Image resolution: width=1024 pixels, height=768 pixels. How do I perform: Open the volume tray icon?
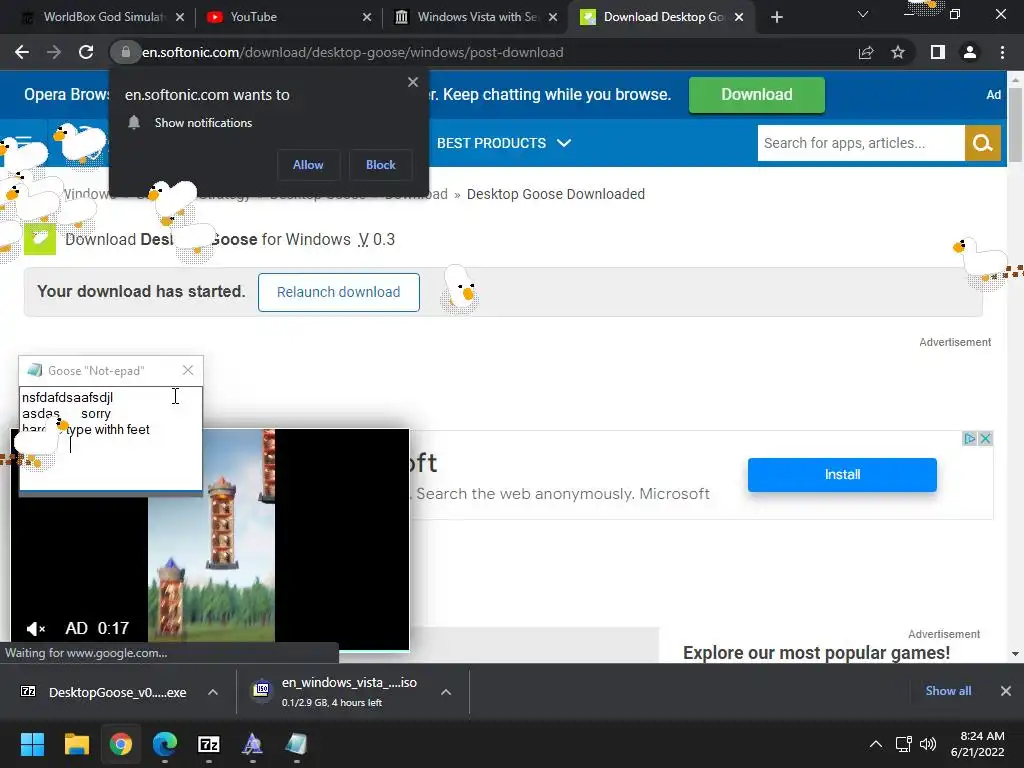[927, 744]
